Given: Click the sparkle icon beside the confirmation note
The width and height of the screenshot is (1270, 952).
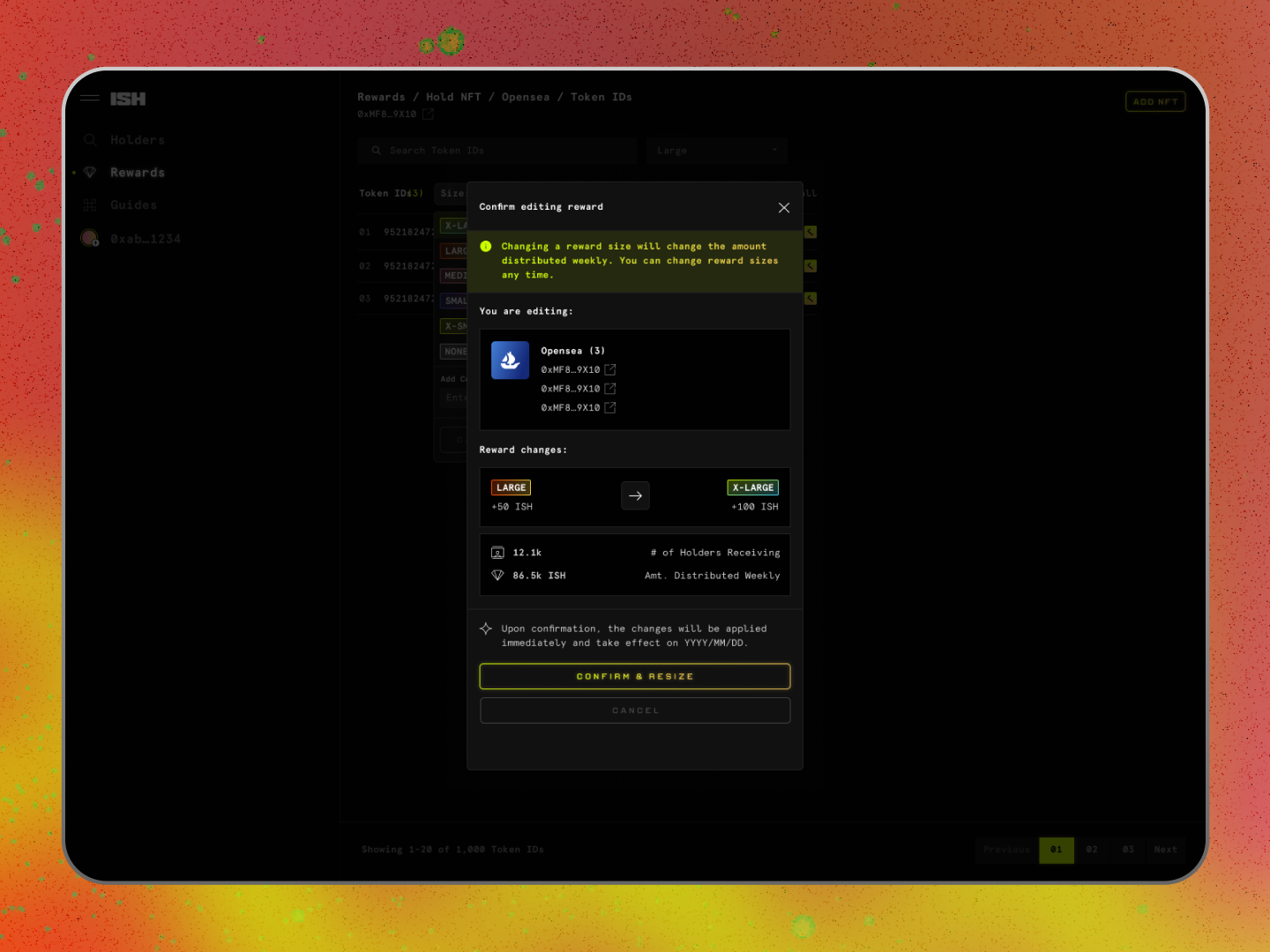Looking at the screenshot, I should pos(486,628).
